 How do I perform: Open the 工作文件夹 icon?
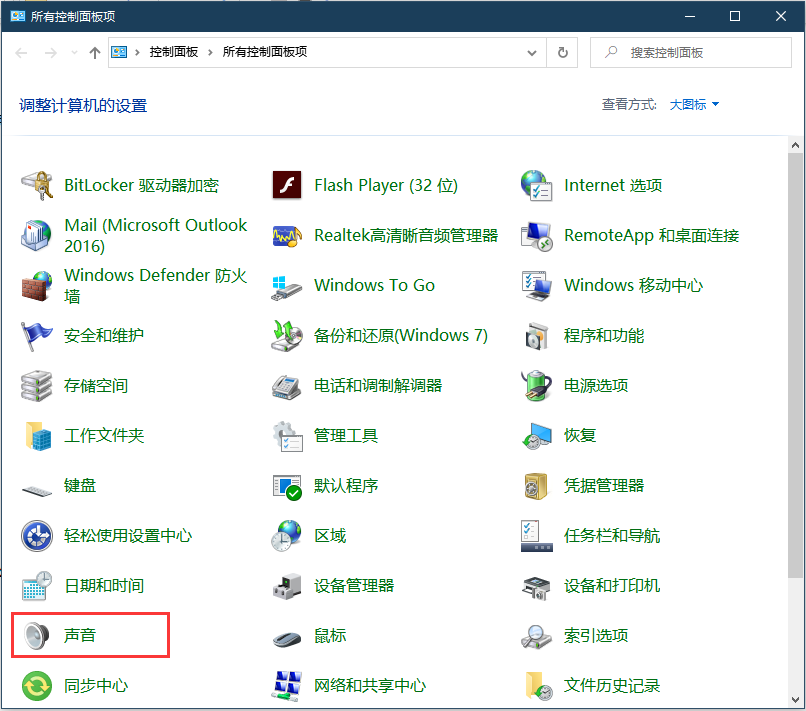[38, 435]
